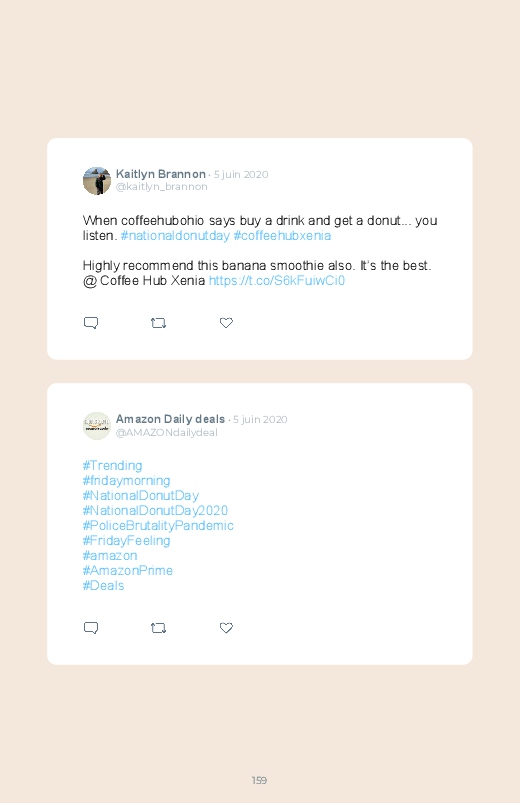Open the #nationaldonutday hashtag

click(175, 236)
